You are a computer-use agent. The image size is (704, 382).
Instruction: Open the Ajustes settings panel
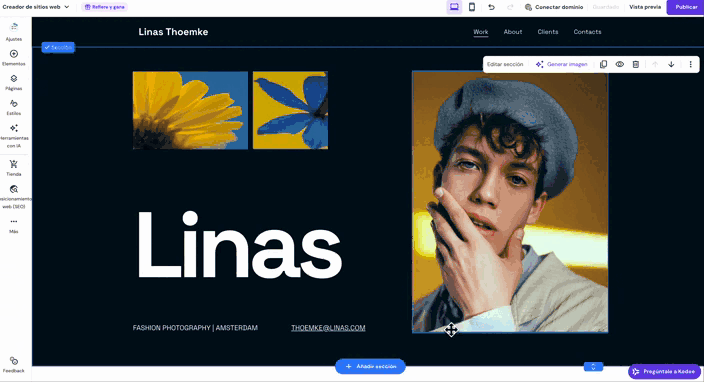[14, 32]
